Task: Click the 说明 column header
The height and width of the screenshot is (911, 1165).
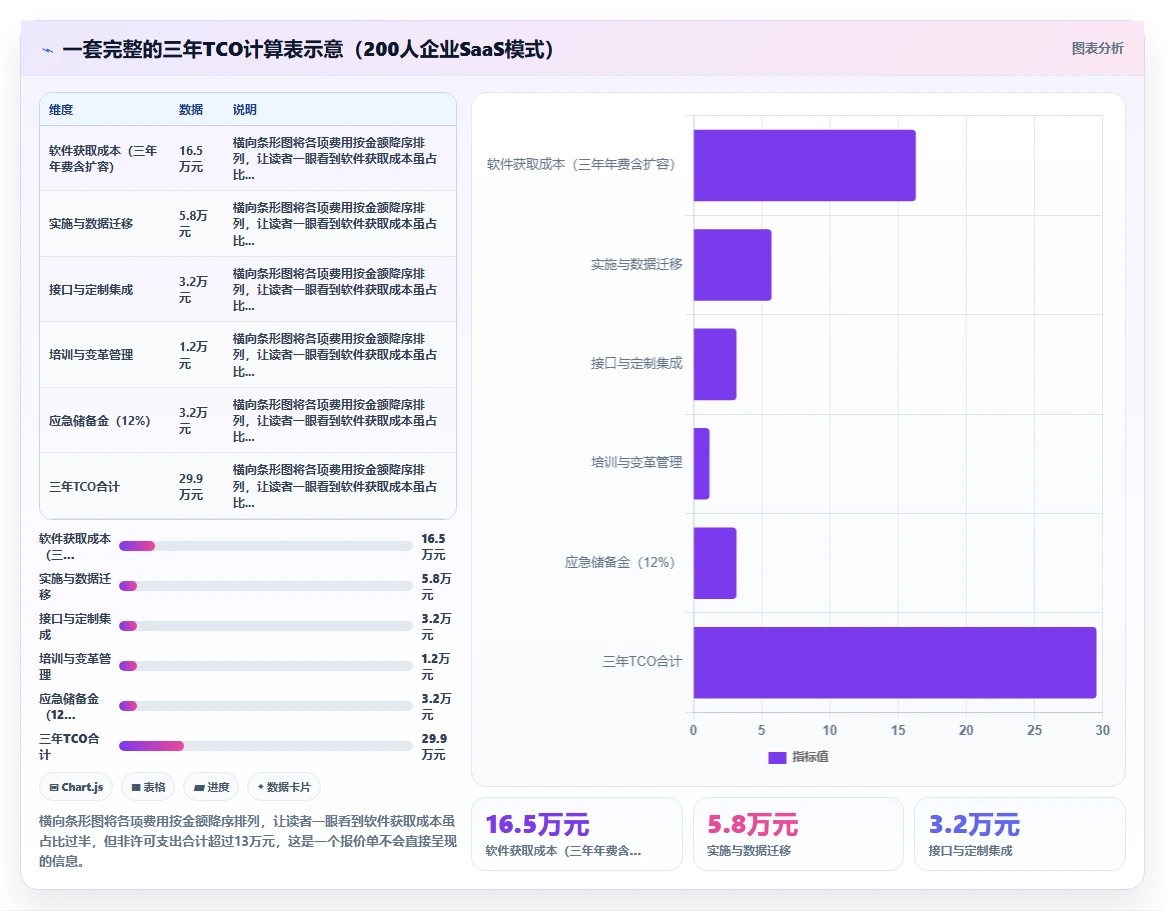Action: [x=244, y=110]
